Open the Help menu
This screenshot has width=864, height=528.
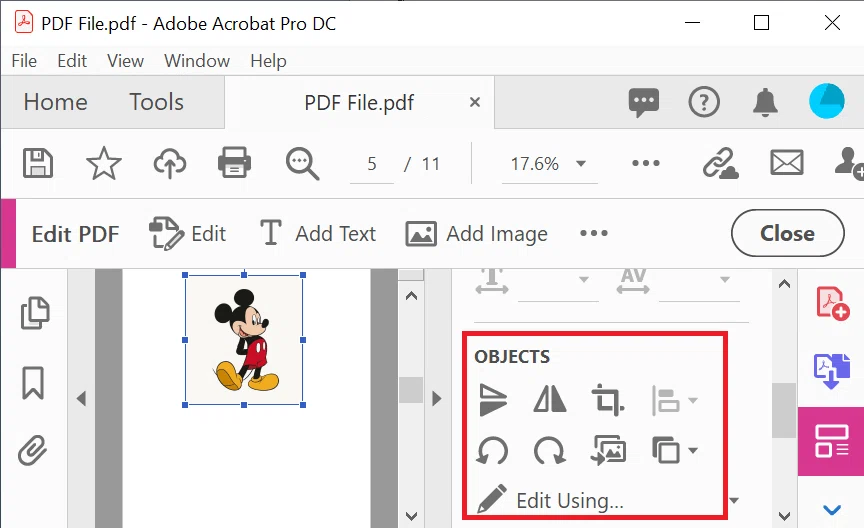[268, 61]
